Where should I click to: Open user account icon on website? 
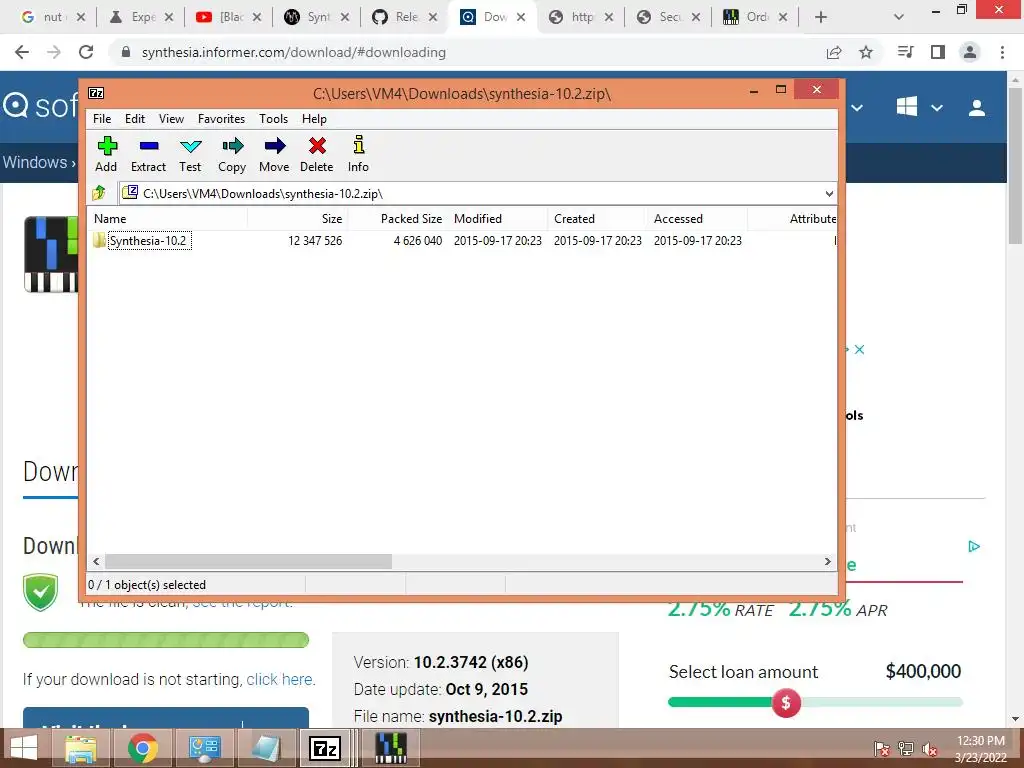[x=977, y=108]
